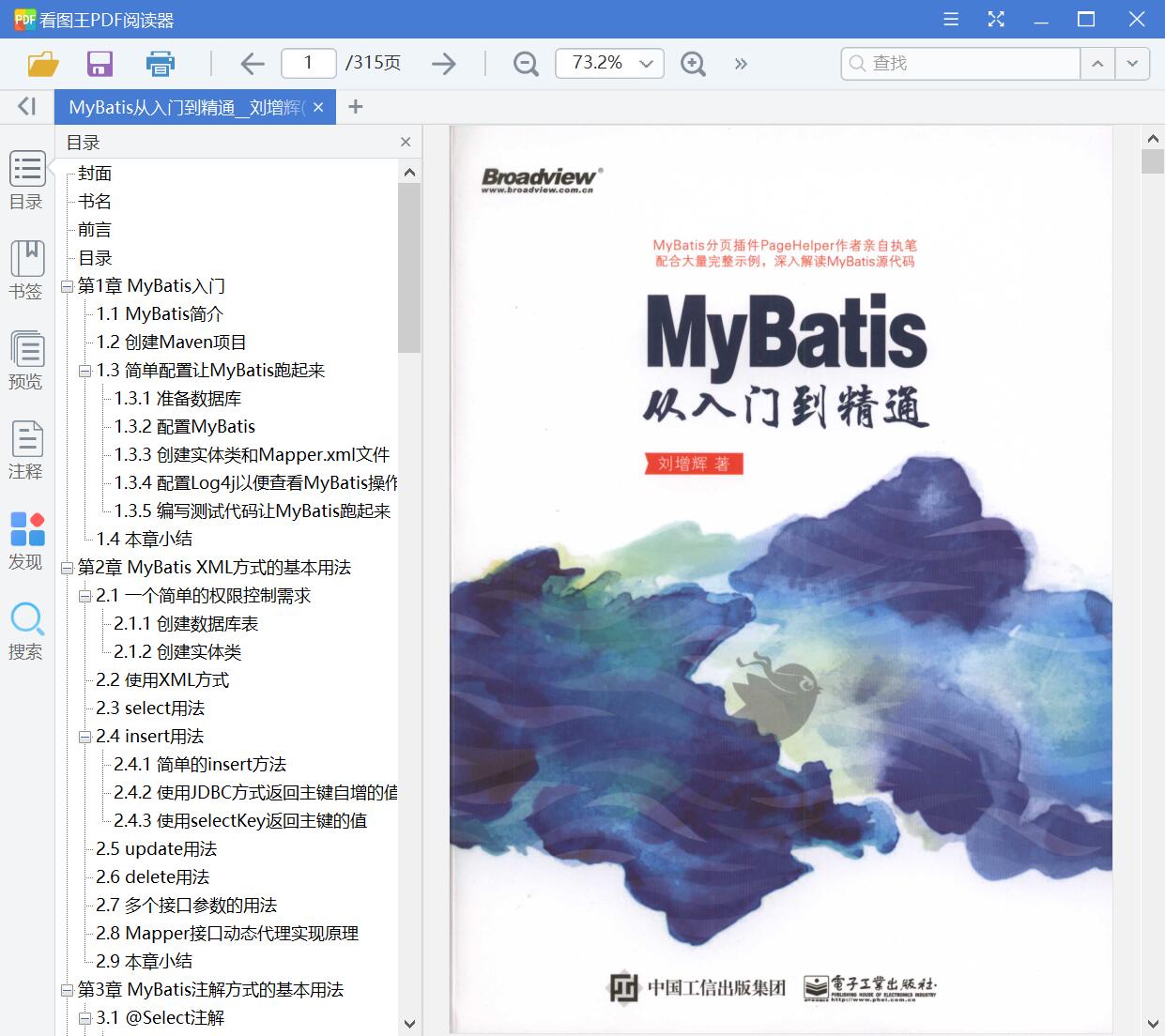Screen dimensions: 1165x1036
Task: Open section 1.2 创建Maven项目
Action: pyautogui.click(x=172, y=343)
